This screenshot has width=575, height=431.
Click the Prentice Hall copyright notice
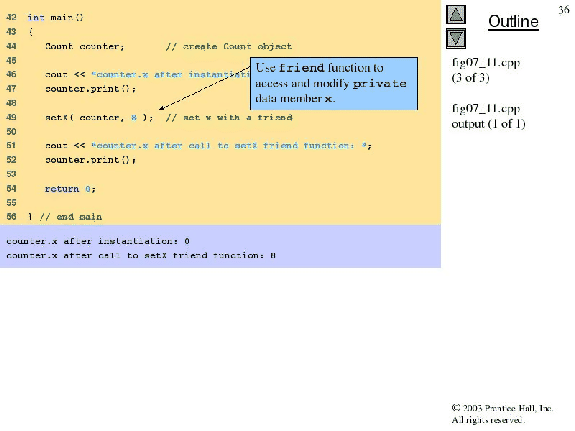click(502, 414)
